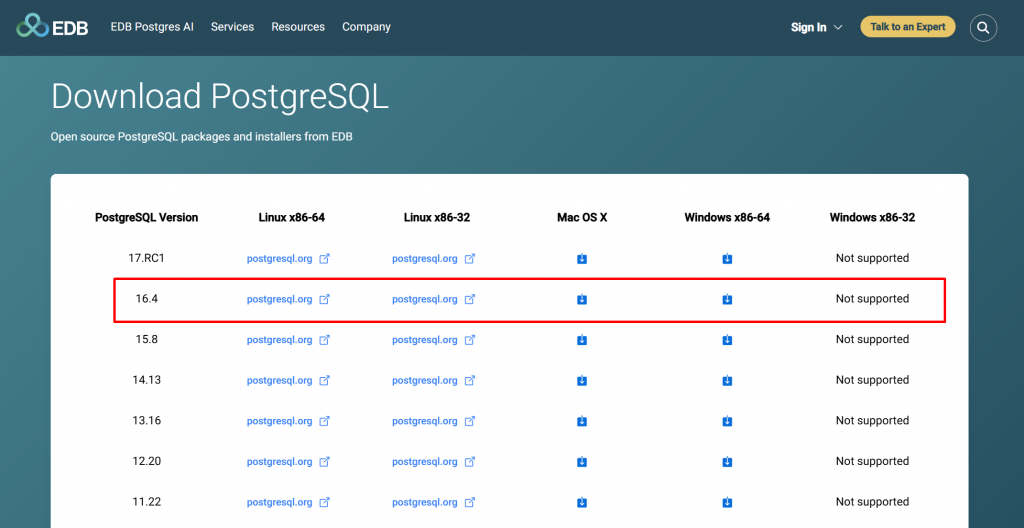Click external-link icon for 11.22 Linux x86-64
Screen dimensions: 1024x528
(x=325, y=503)
